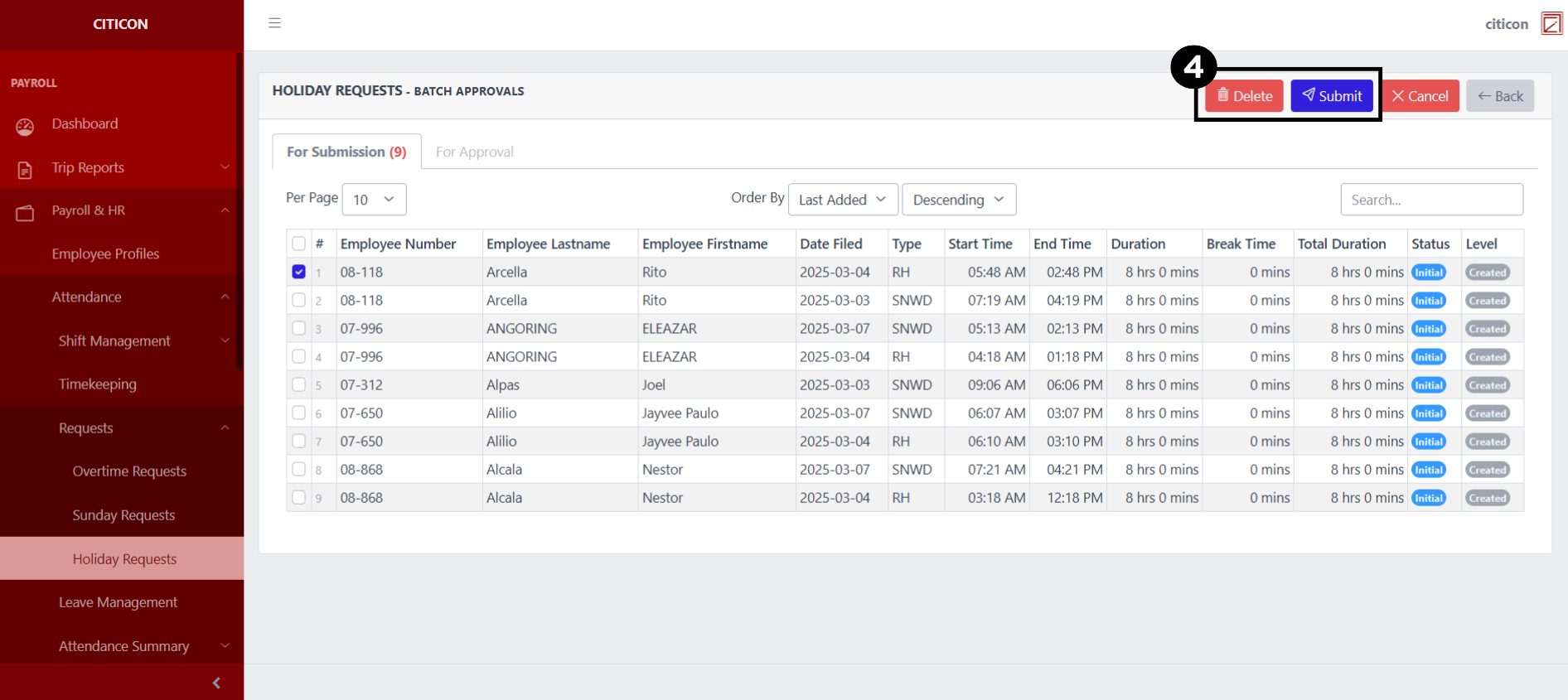Collapse sidebar with bottom chevron arrow

coord(216,683)
